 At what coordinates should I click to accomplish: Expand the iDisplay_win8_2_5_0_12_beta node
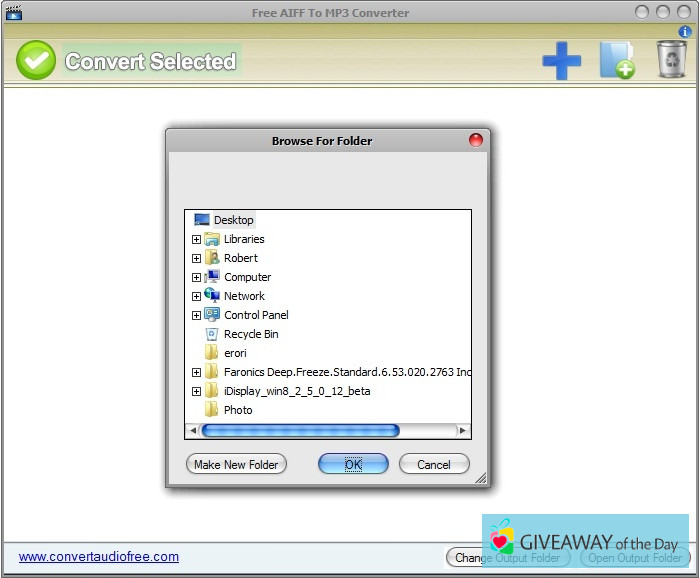pos(196,391)
